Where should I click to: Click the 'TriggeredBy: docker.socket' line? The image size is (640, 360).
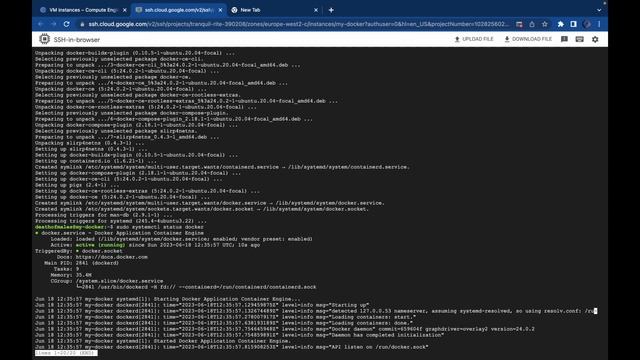79,251
